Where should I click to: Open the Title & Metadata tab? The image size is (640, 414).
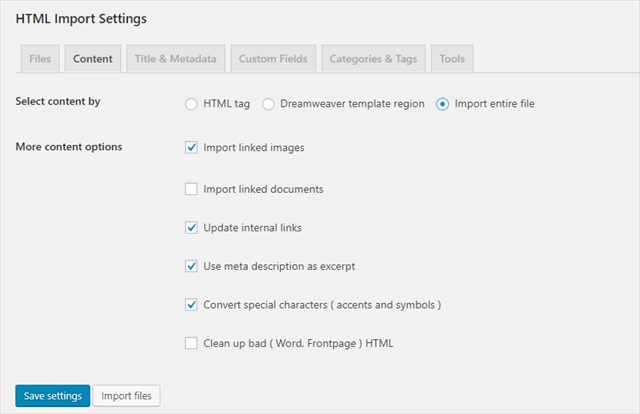coord(175,59)
